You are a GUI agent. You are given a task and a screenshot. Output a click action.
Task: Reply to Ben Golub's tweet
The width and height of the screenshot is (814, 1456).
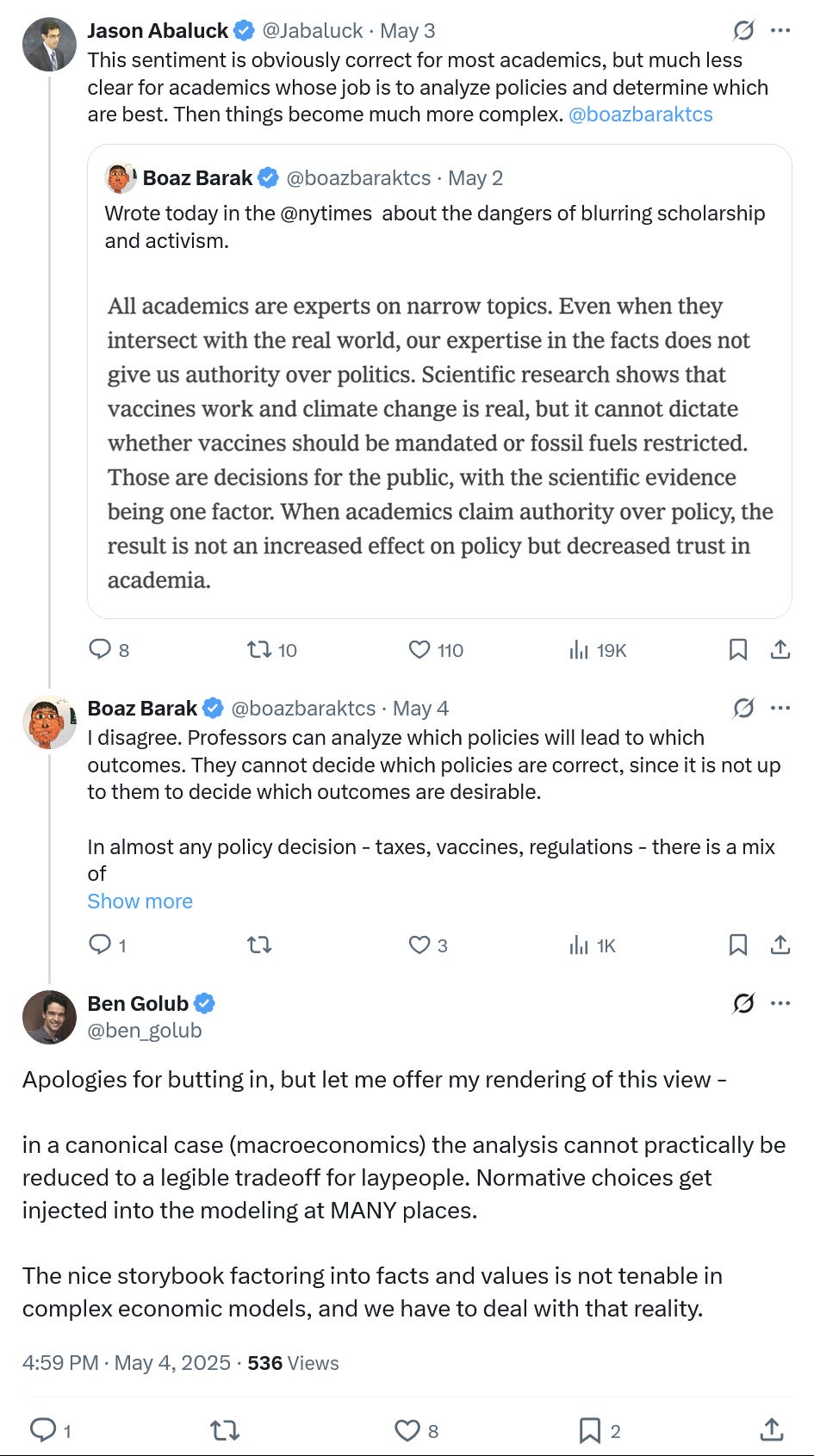43,1430
